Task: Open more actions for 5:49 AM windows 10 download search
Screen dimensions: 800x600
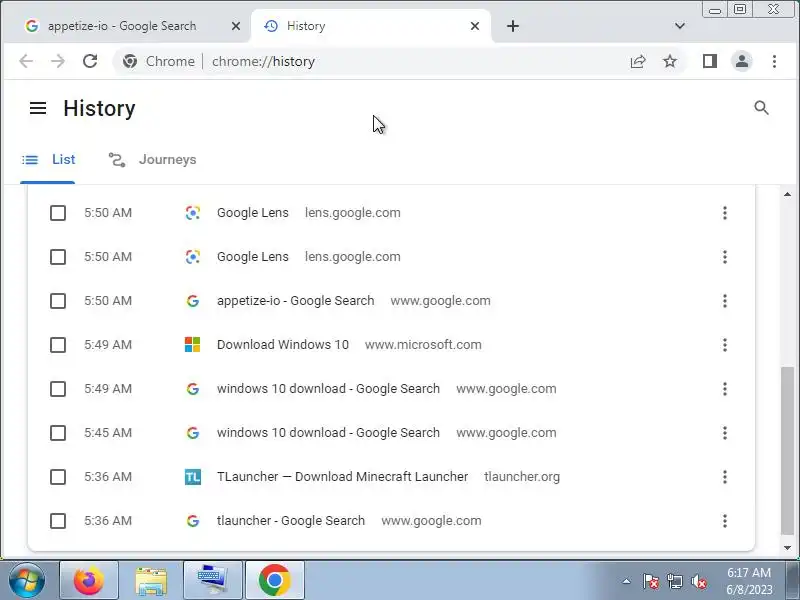Action: click(x=724, y=389)
